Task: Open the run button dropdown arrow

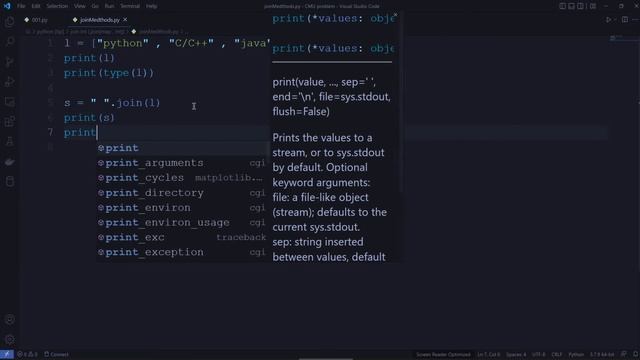Action: click(x=615, y=20)
